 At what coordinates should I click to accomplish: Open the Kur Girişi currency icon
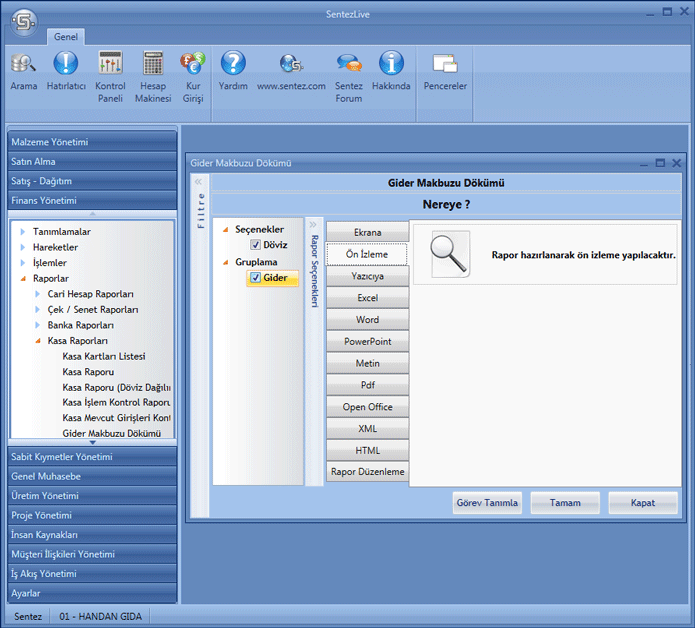pos(193,77)
